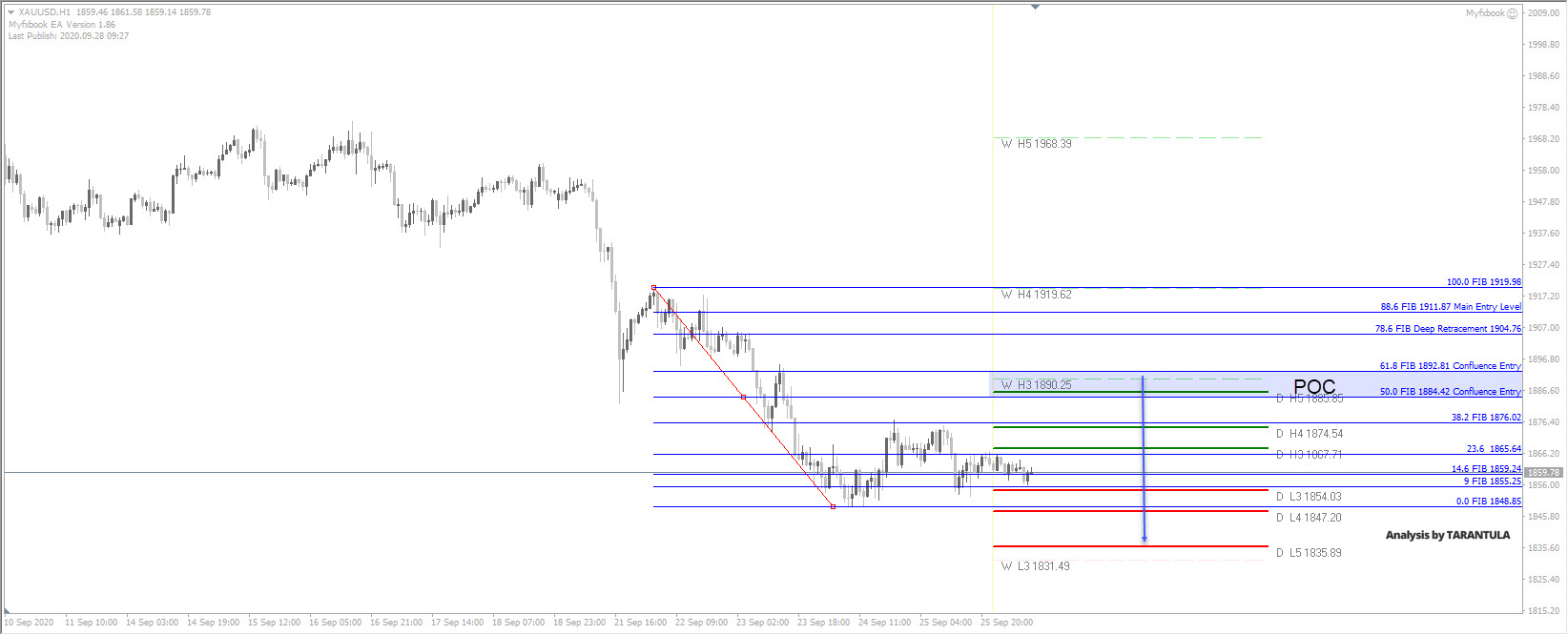1568x635 pixels.
Task: Click the Myfxbook smiley status icon
Action: coord(1512,13)
